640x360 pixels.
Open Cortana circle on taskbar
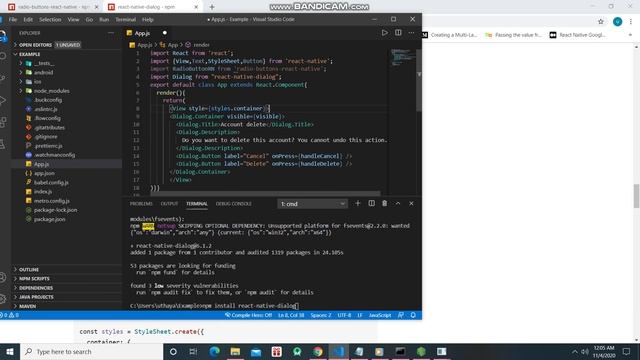click(173, 351)
